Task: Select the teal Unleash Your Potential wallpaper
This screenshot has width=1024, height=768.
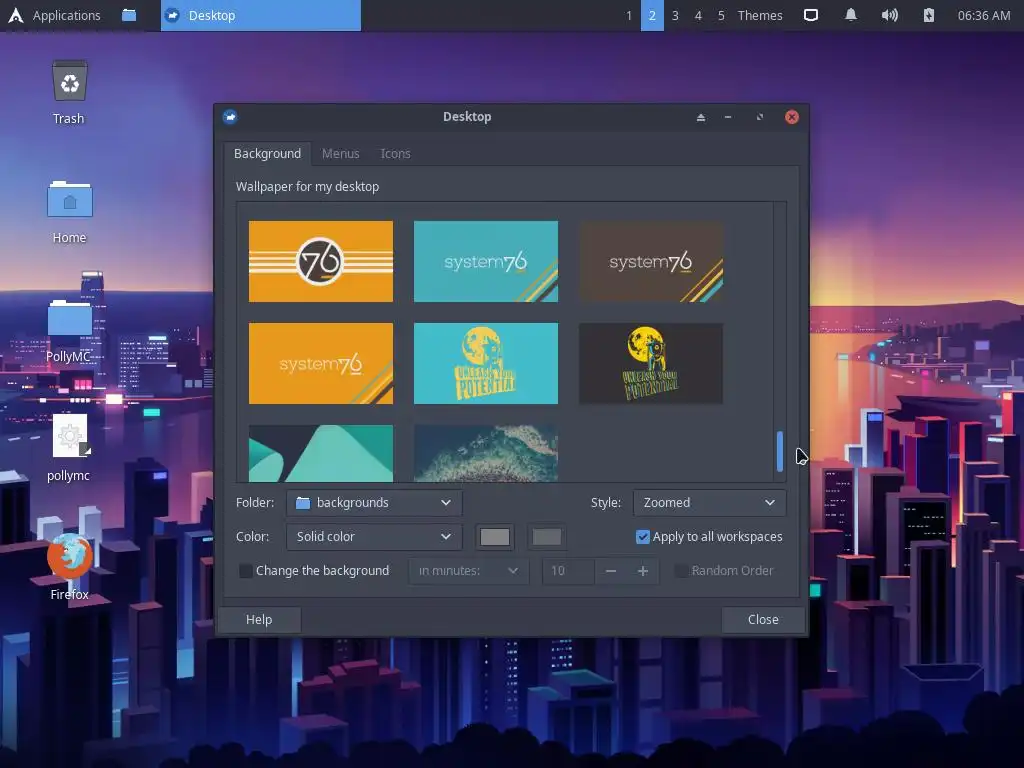Action: [486, 363]
